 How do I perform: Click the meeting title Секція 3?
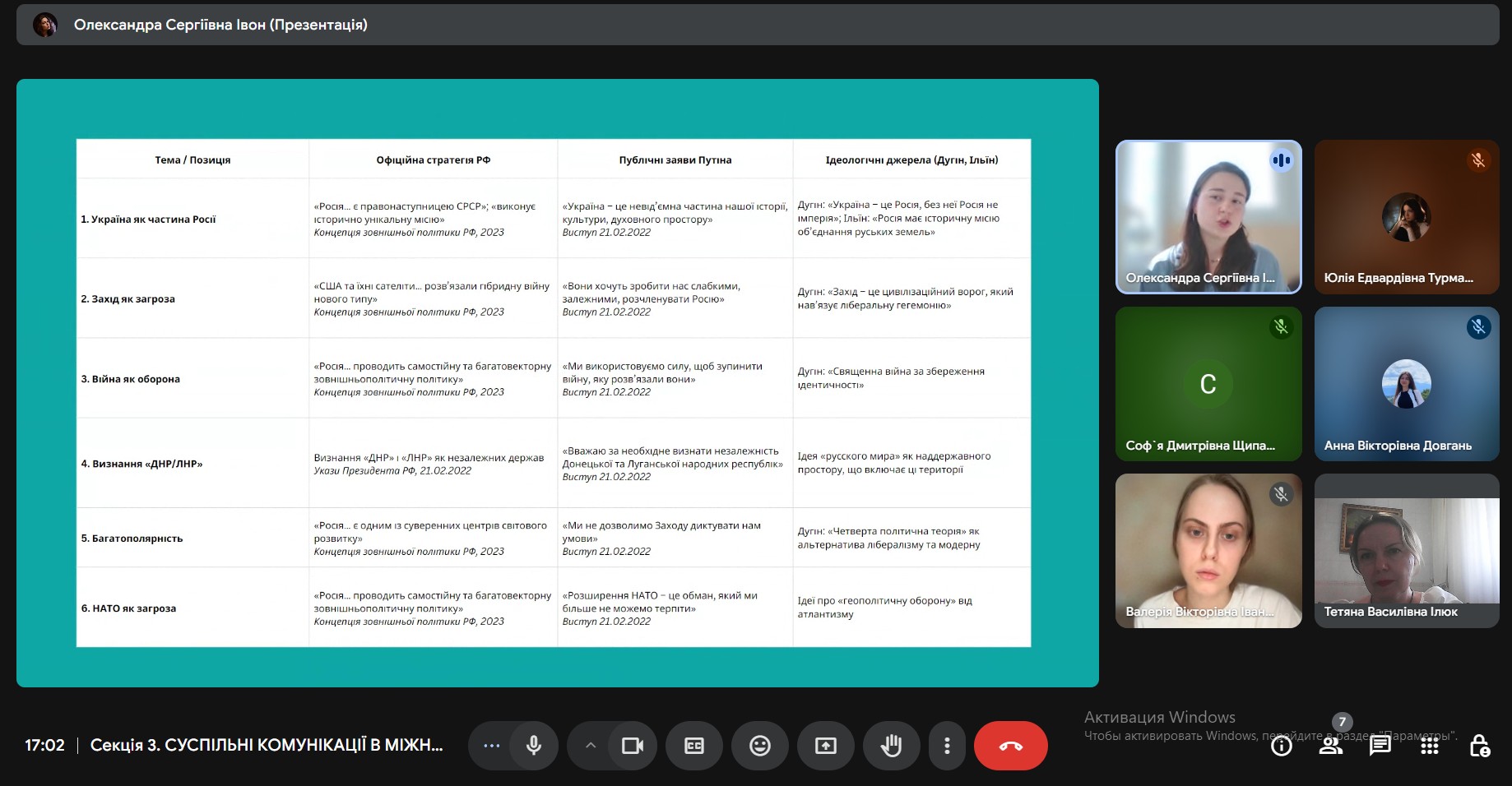(266, 746)
